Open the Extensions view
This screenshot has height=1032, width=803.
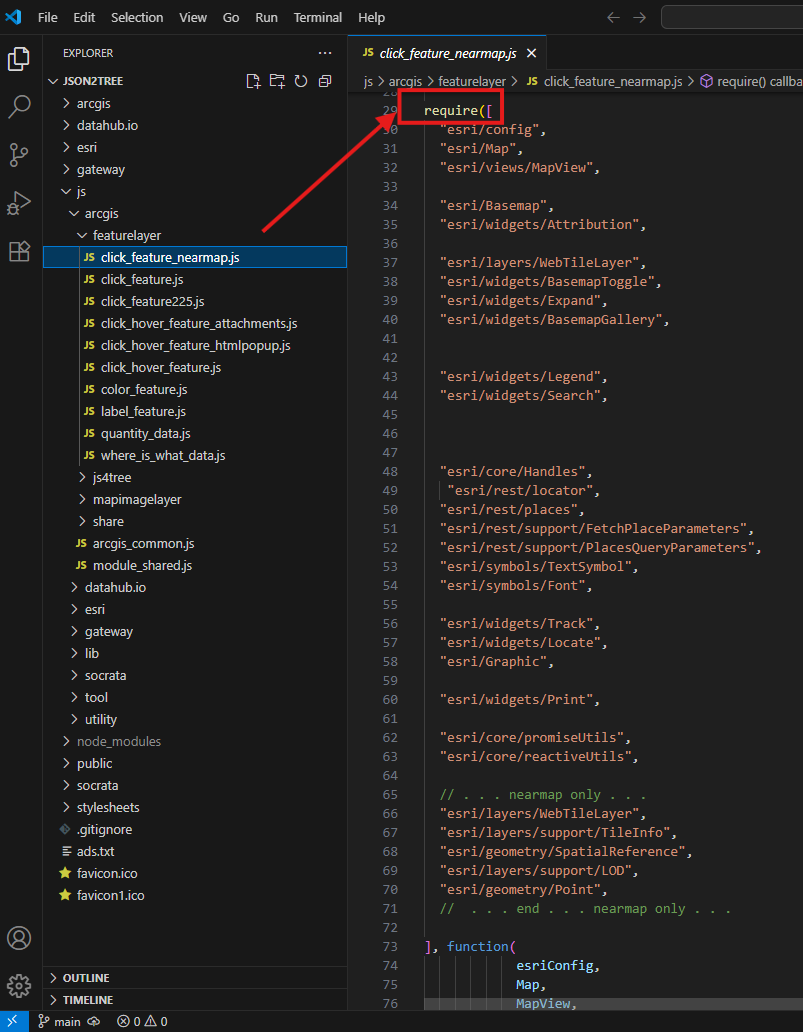click(x=18, y=251)
